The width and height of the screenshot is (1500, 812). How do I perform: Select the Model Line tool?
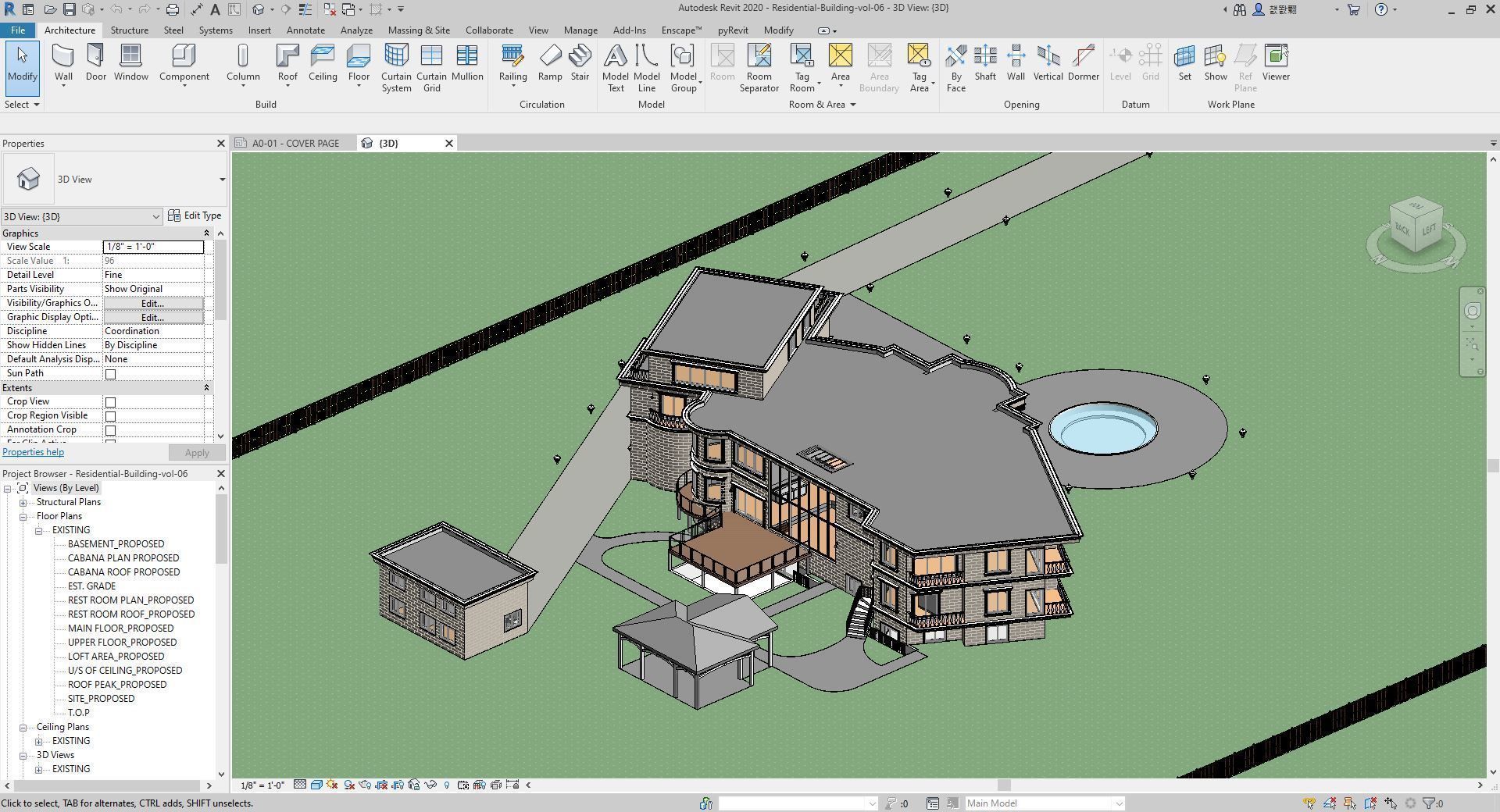click(x=646, y=68)
